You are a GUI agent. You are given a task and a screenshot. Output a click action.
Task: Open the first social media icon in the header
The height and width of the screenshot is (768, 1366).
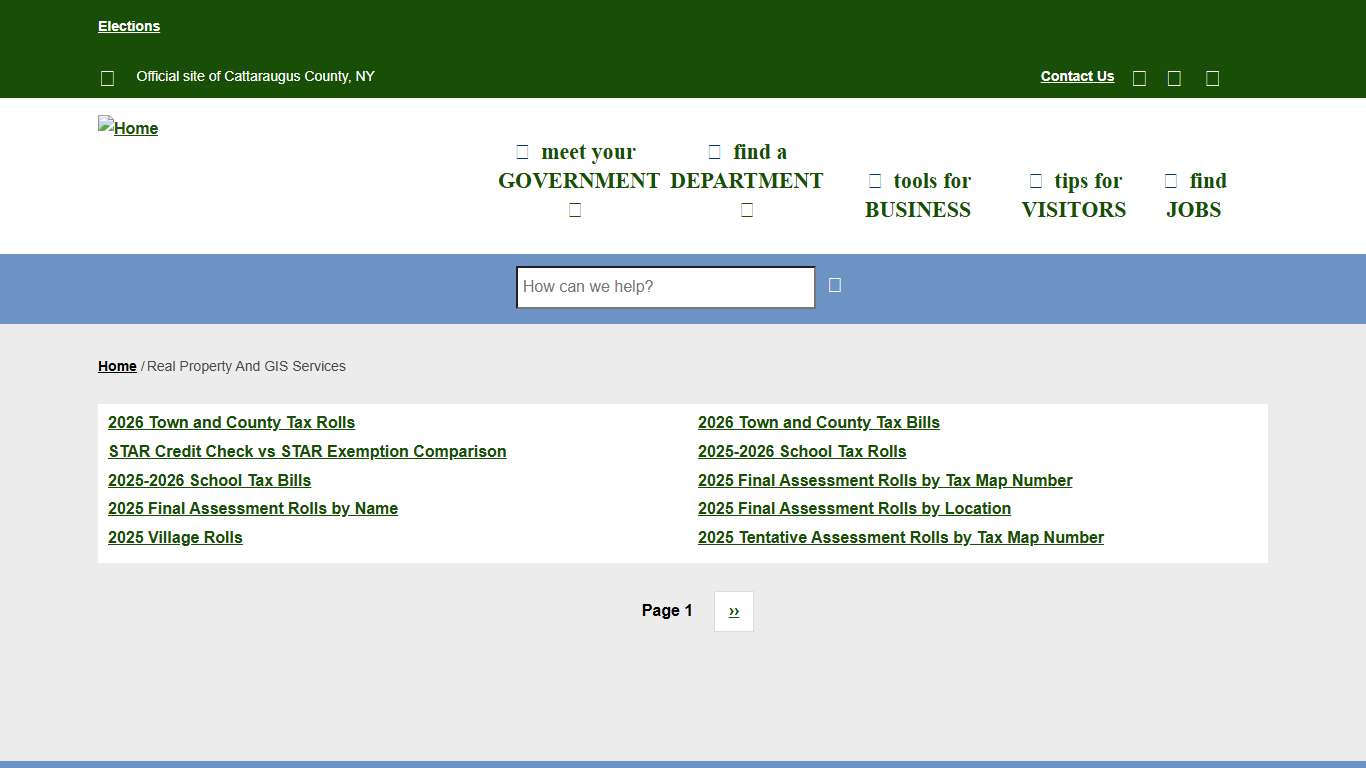click(x=1139, y=77)
